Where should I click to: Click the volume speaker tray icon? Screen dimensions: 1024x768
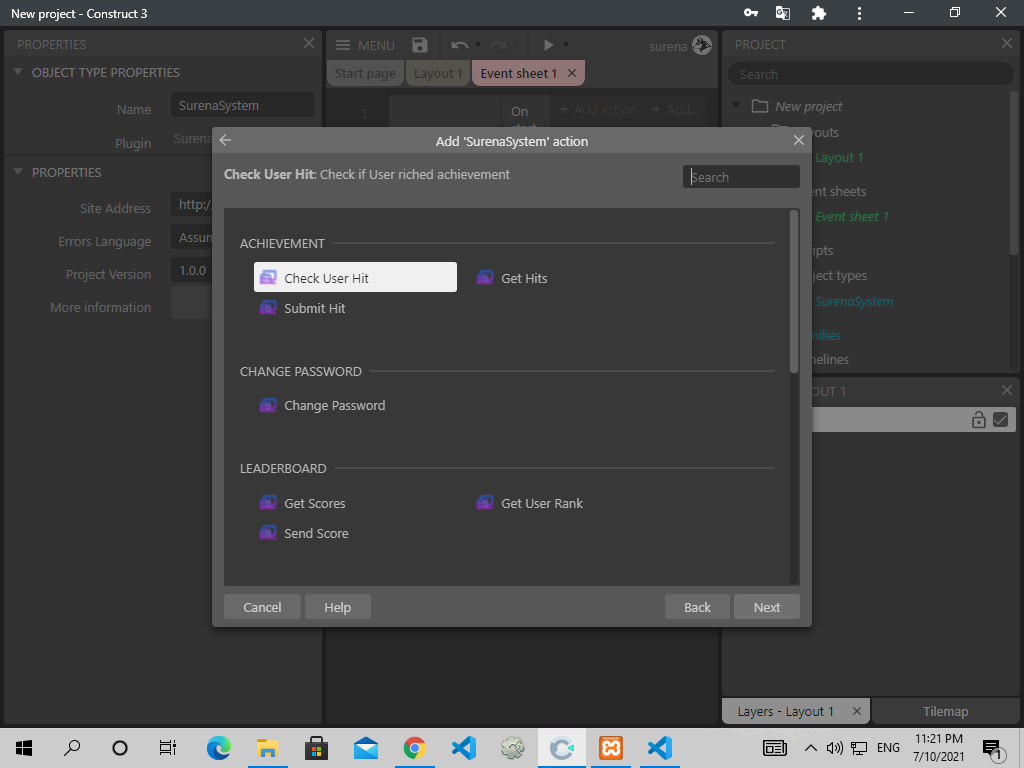(x=834, y=748)
